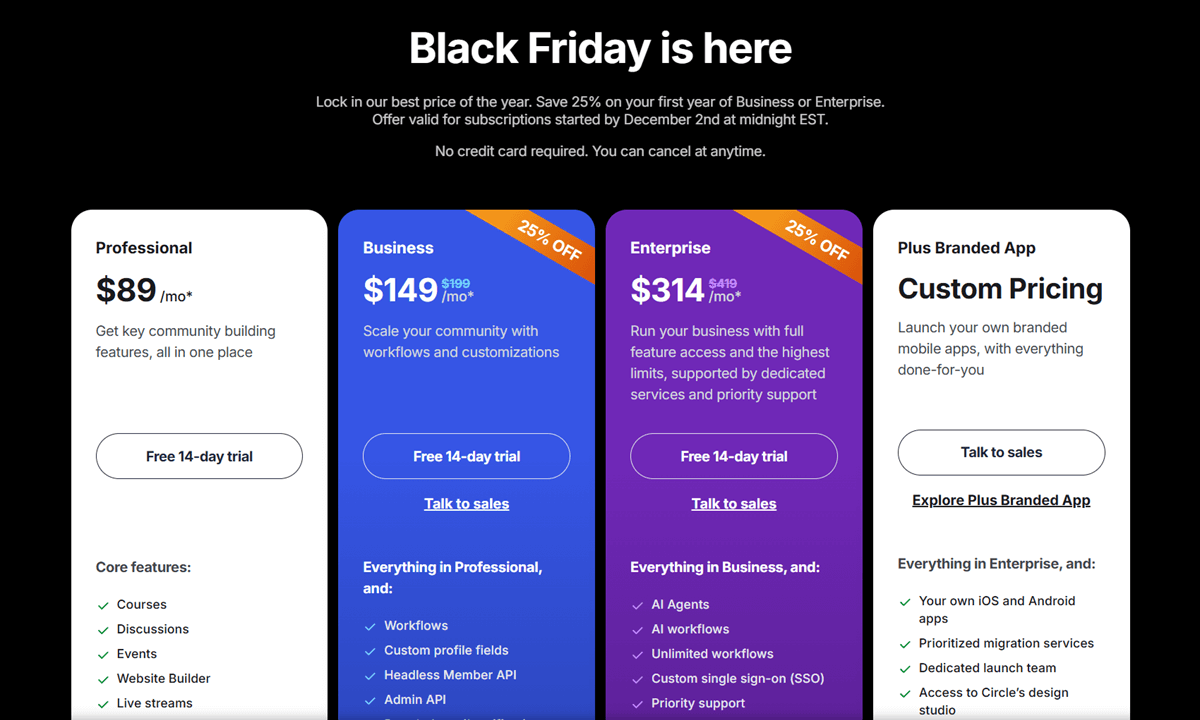This screenshot has width=1200, height=720.
Task: Click the checkmark next to Workflows
Action: click(x=369, y=625)
